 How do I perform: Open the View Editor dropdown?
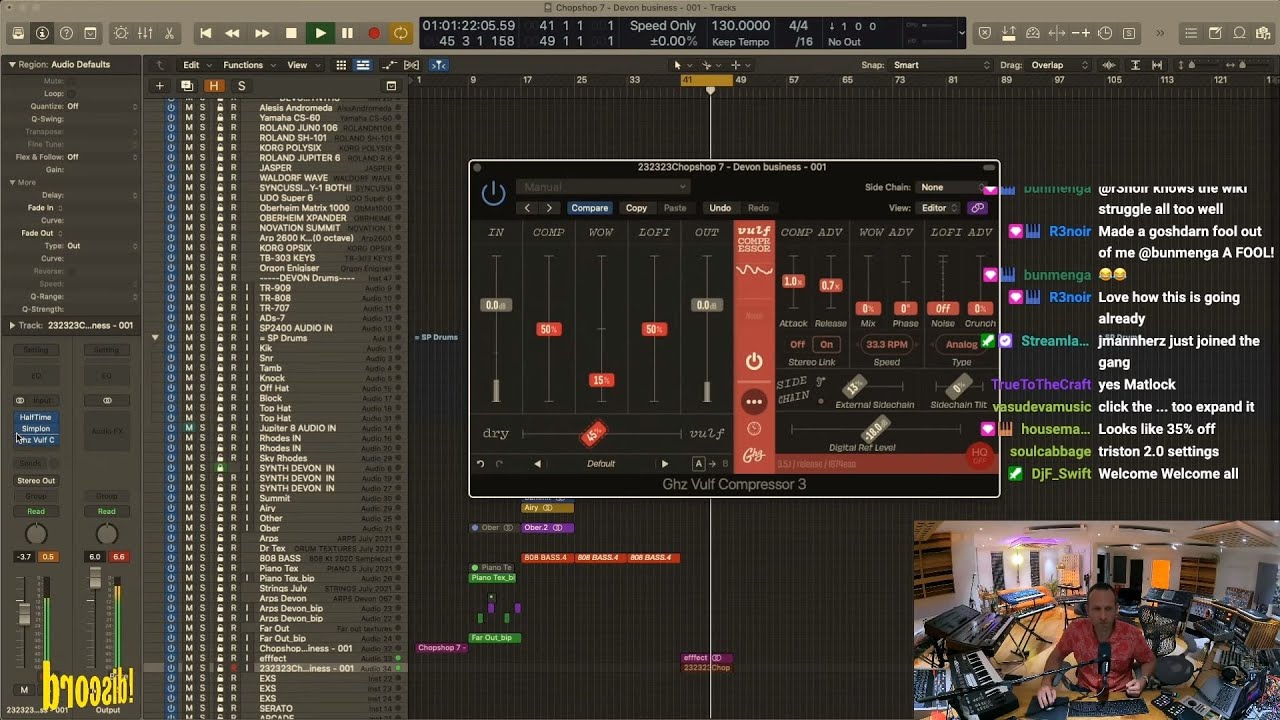(938, 208)
